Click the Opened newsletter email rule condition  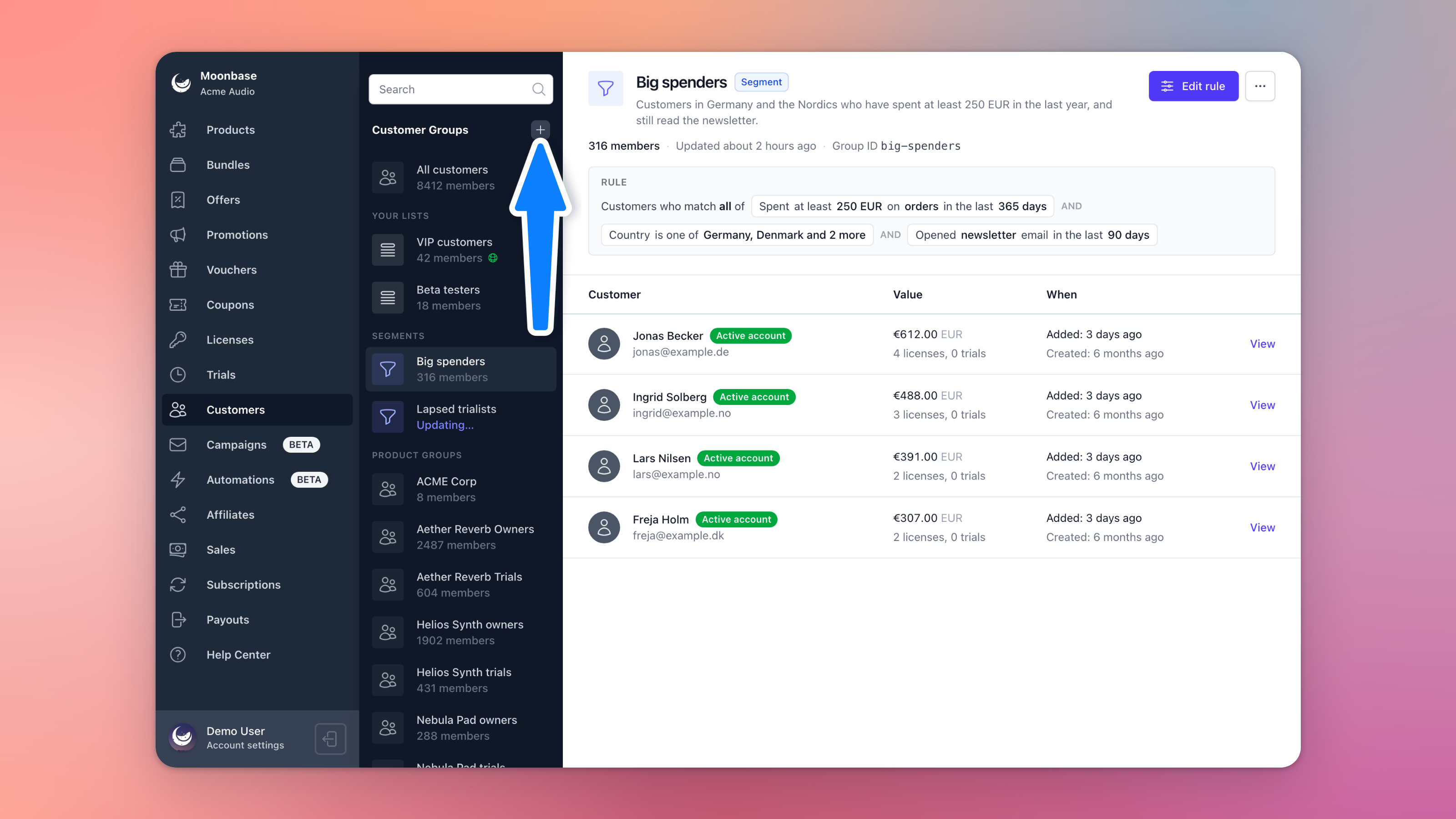[x=1032, y=235]
